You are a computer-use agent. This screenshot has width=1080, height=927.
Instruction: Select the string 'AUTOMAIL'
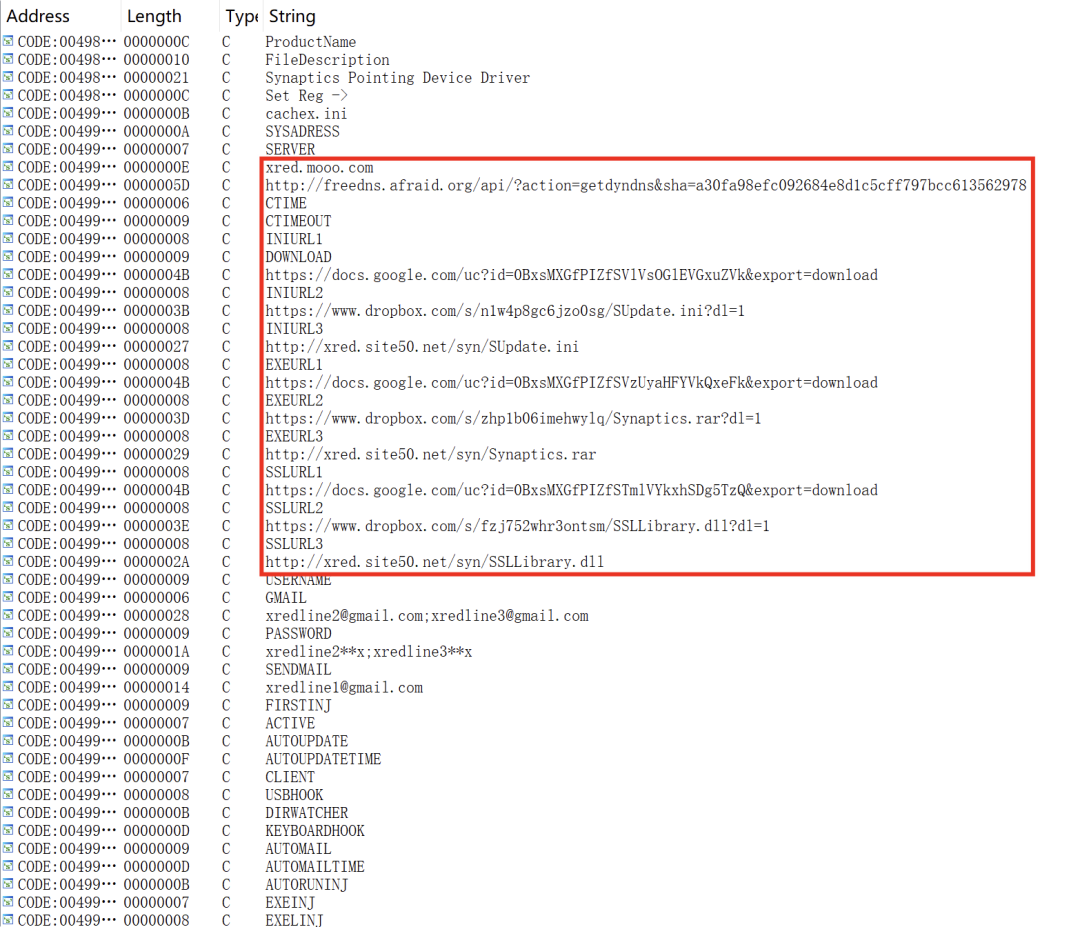point(298,848)
